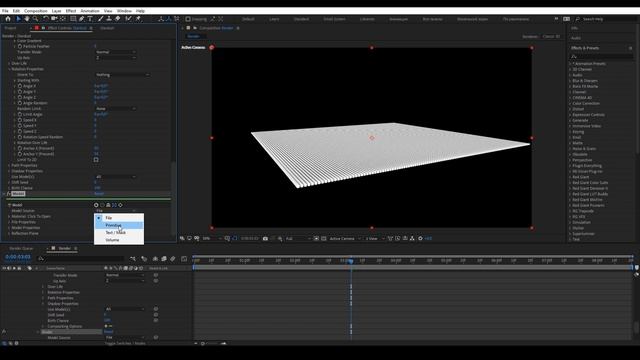
Task: Click the diamond icon in Model section row
Action: [x=120, y=205]
